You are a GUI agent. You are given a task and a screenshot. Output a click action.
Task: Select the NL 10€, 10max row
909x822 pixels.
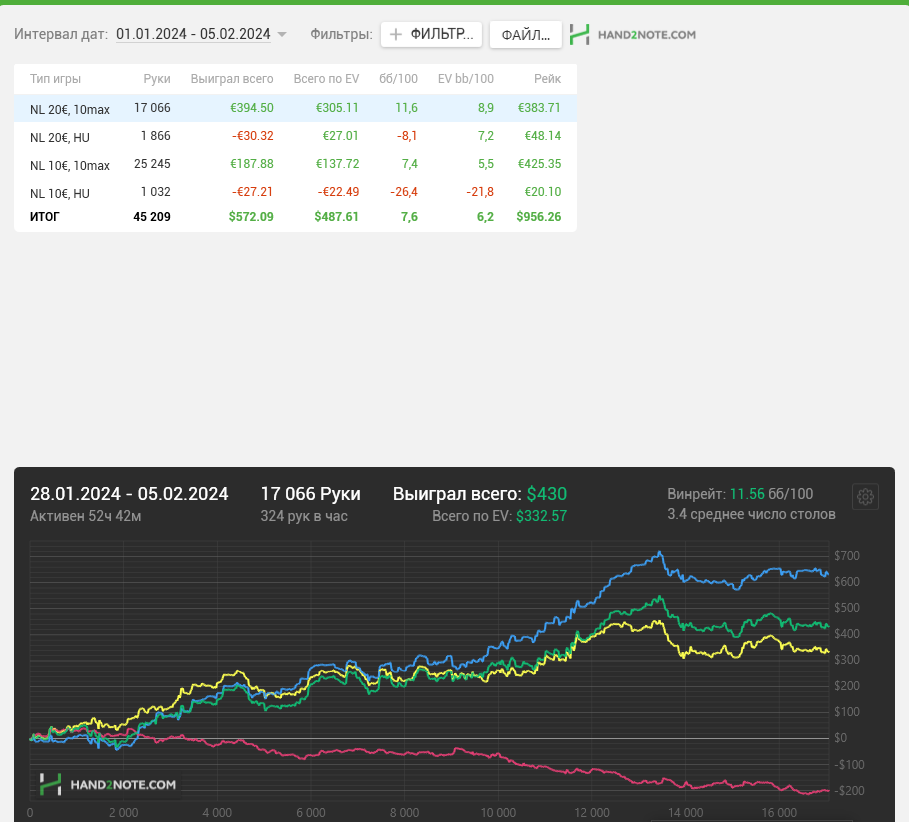(x=295, y=164)
